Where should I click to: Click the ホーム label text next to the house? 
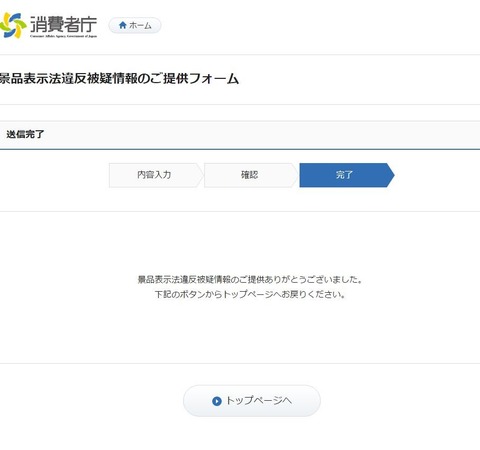click(x=140, y=26)
